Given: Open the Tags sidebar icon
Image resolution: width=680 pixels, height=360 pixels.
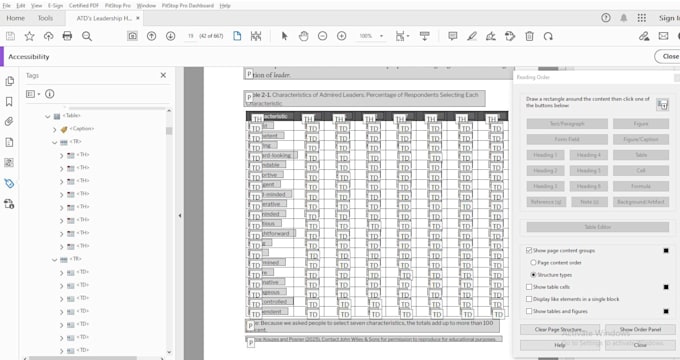Looking at the screenshot, I should (9, 183).
